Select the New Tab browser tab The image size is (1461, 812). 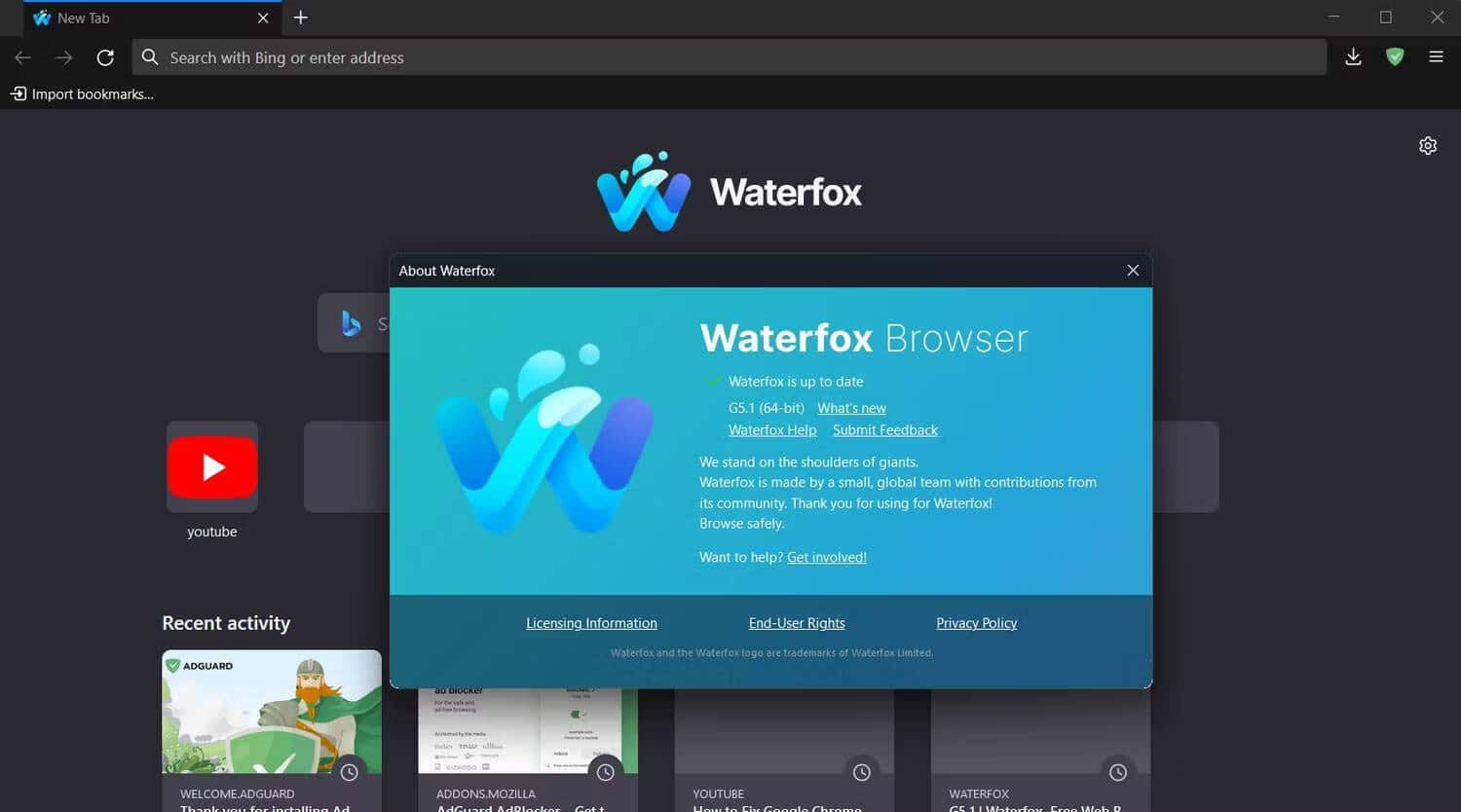(x=136, y=18)
